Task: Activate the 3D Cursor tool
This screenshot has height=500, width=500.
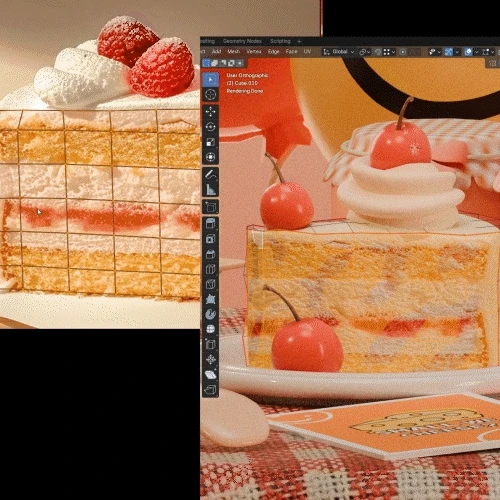Action: 210,95
